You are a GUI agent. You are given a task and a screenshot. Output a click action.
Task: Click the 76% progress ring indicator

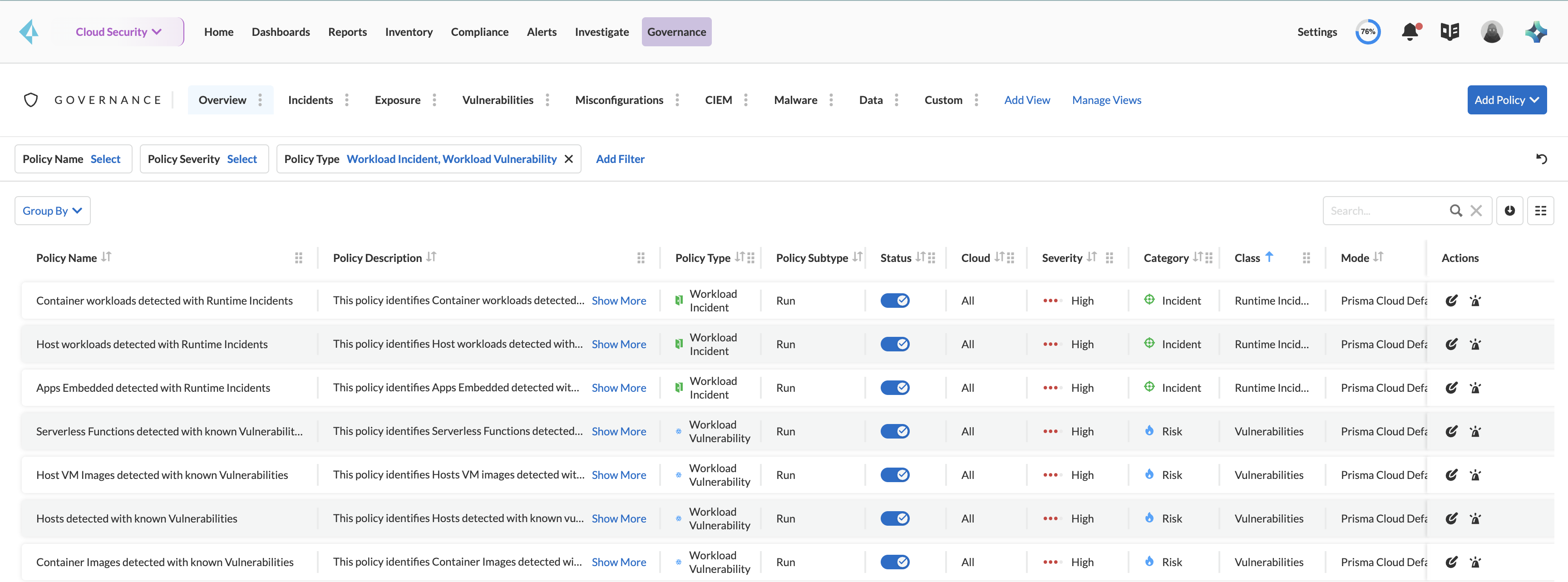[1367, 32]
